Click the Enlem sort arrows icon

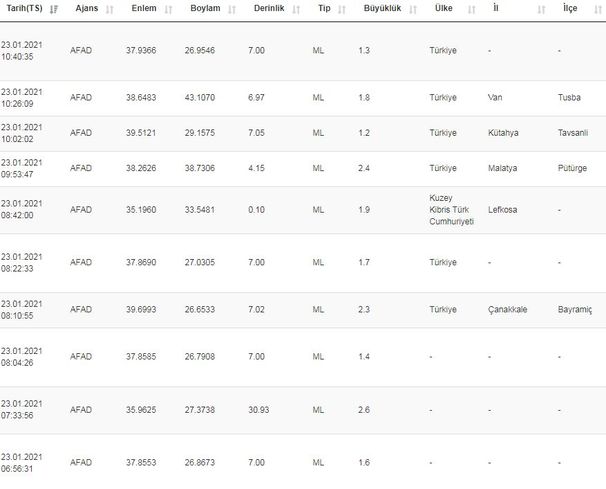coord(169,9)
